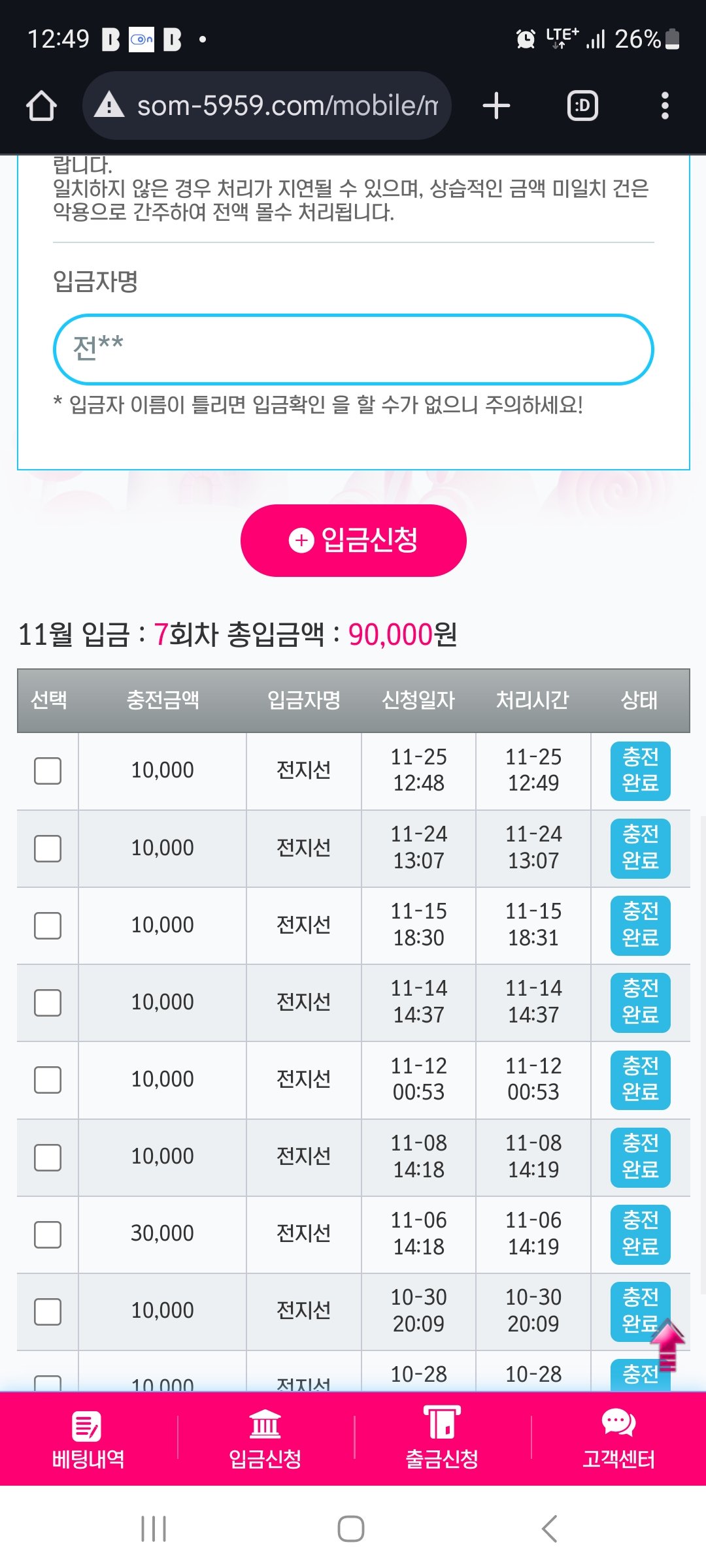The width and height of the screenshot is (706, 1568).
Task: Tap the pink scroll-to-top arrow
Action: coord(667,1345)
